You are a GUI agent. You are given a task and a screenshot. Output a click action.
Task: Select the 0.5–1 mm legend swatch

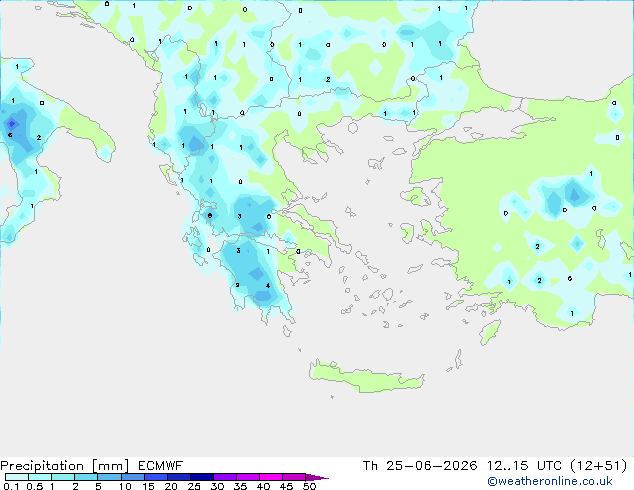coord(40,477)
